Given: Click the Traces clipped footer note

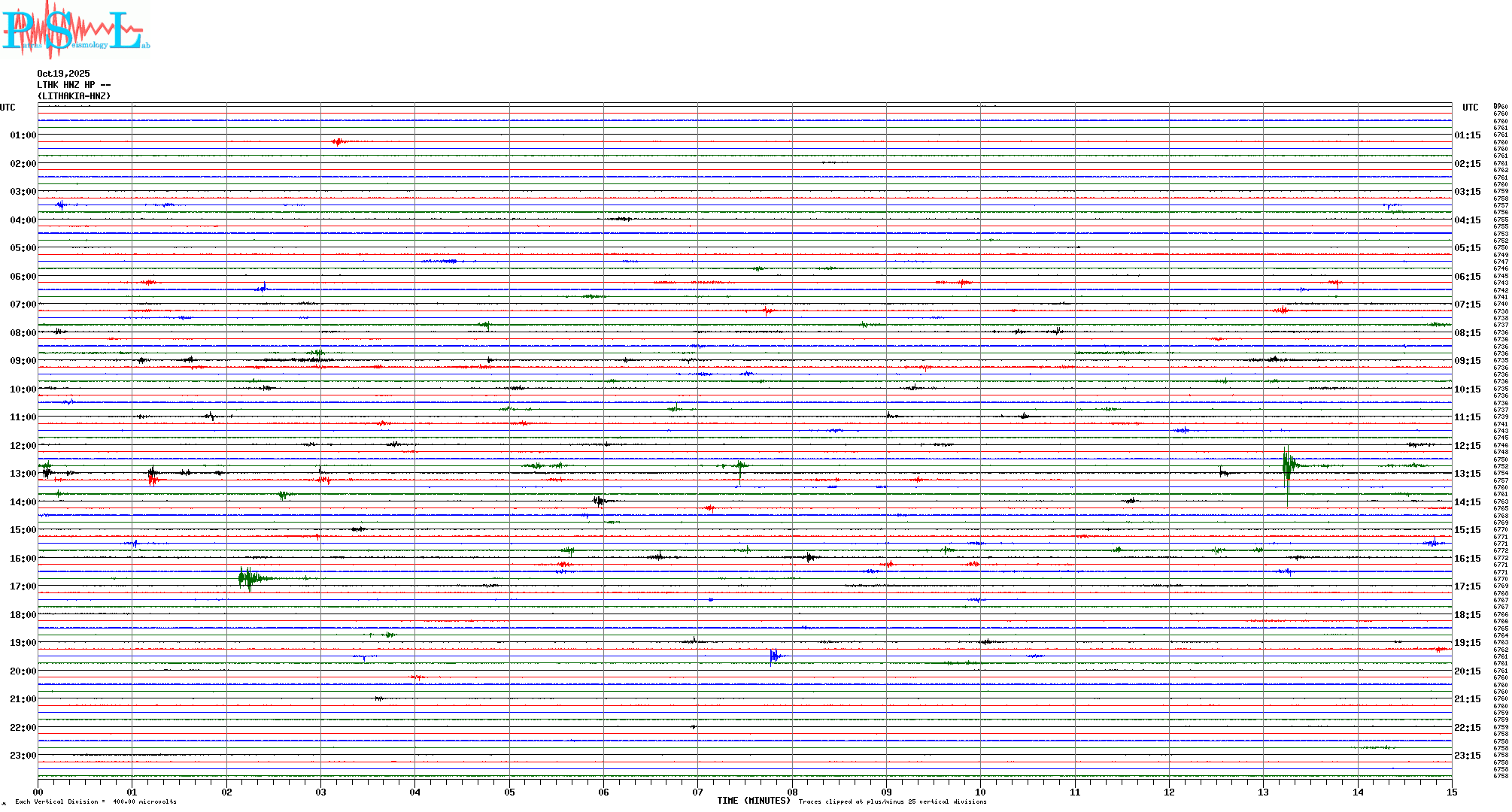Looking at the screenshot, I should 892,801.
